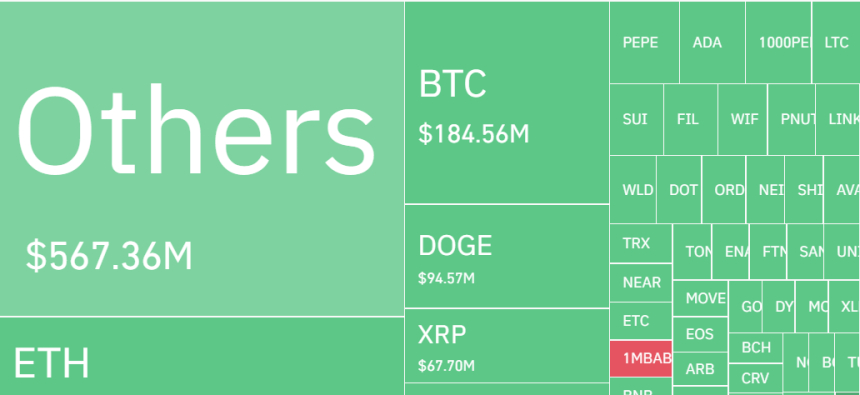Screen dimensions: 860x395
Task: Click the ETC tile
Action: [x=641, y=320]
